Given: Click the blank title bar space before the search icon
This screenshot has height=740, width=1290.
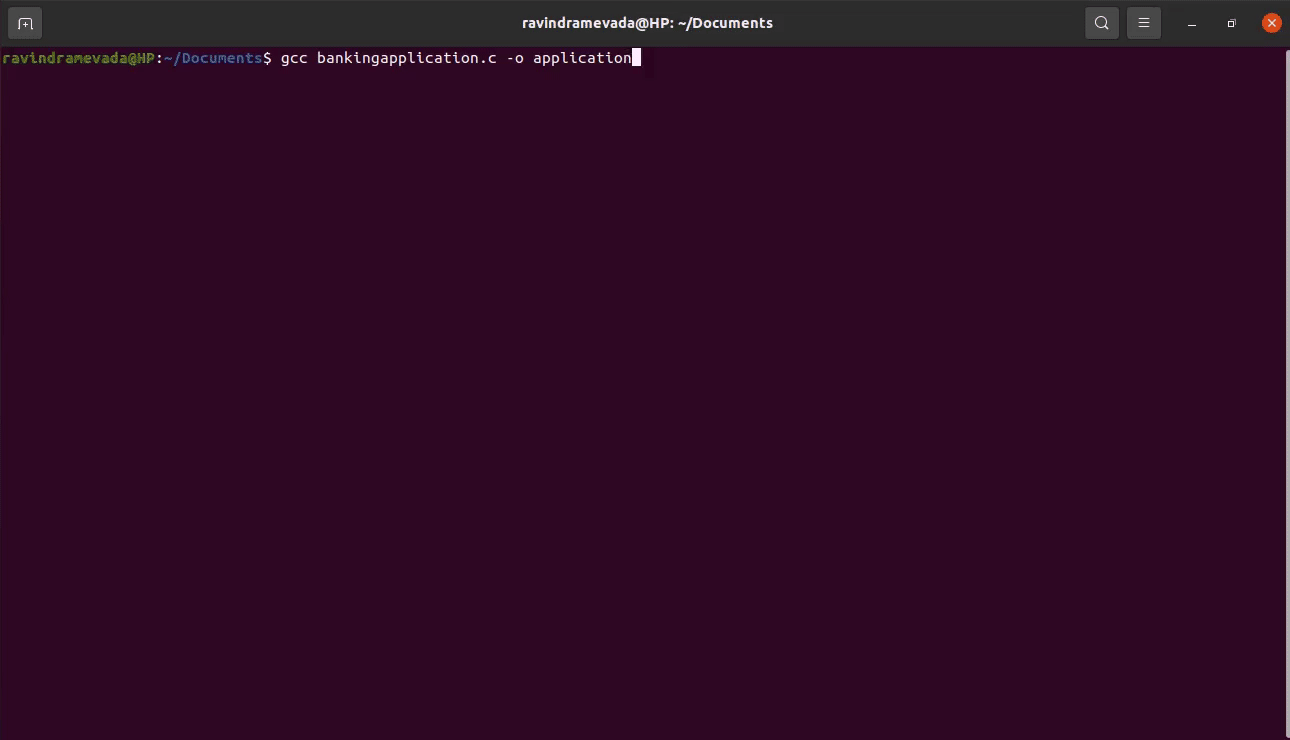Looking at the screenshot, I should pyautogui.click(x=930, y=23).
